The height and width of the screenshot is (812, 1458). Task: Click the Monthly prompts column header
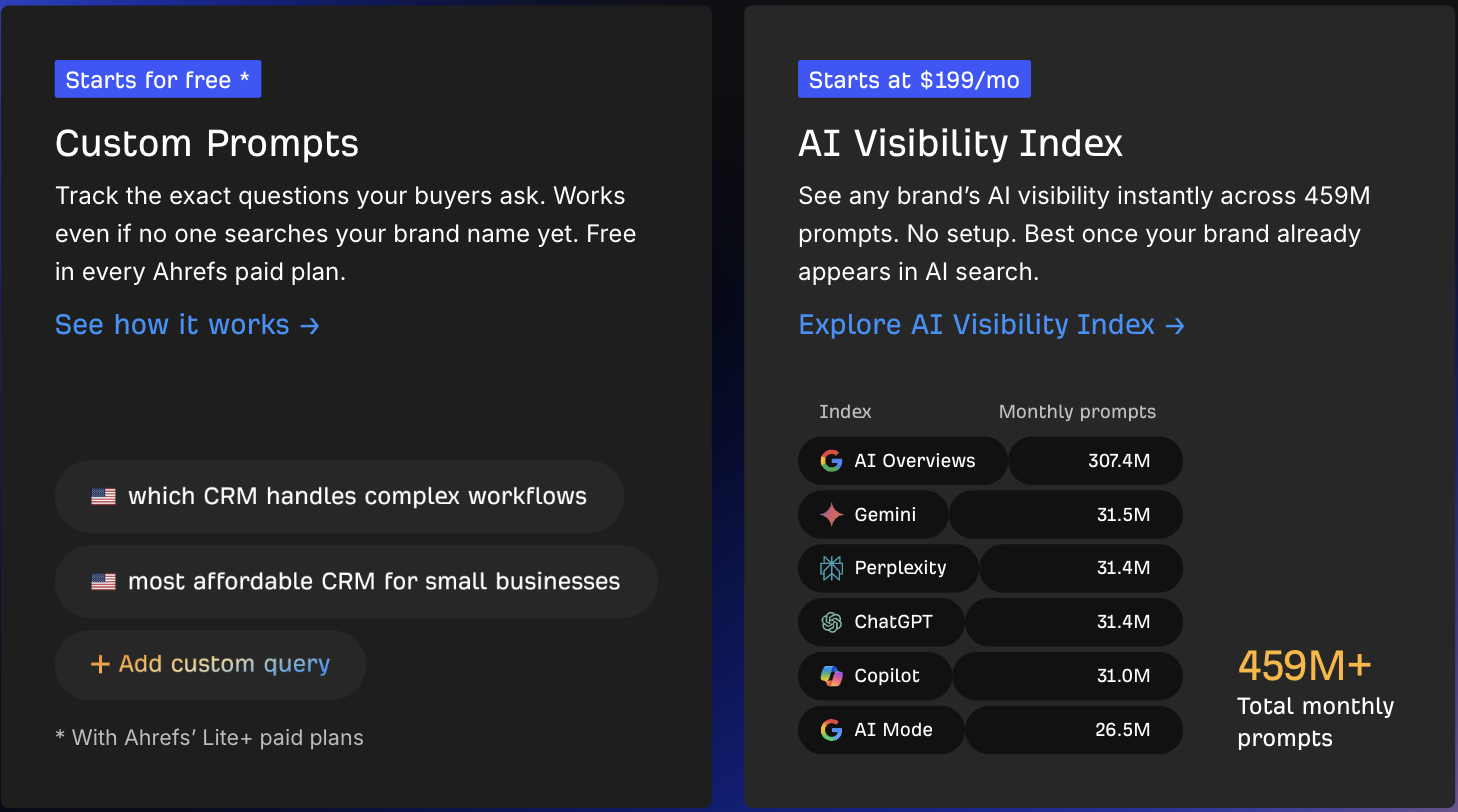point(1077,412)
